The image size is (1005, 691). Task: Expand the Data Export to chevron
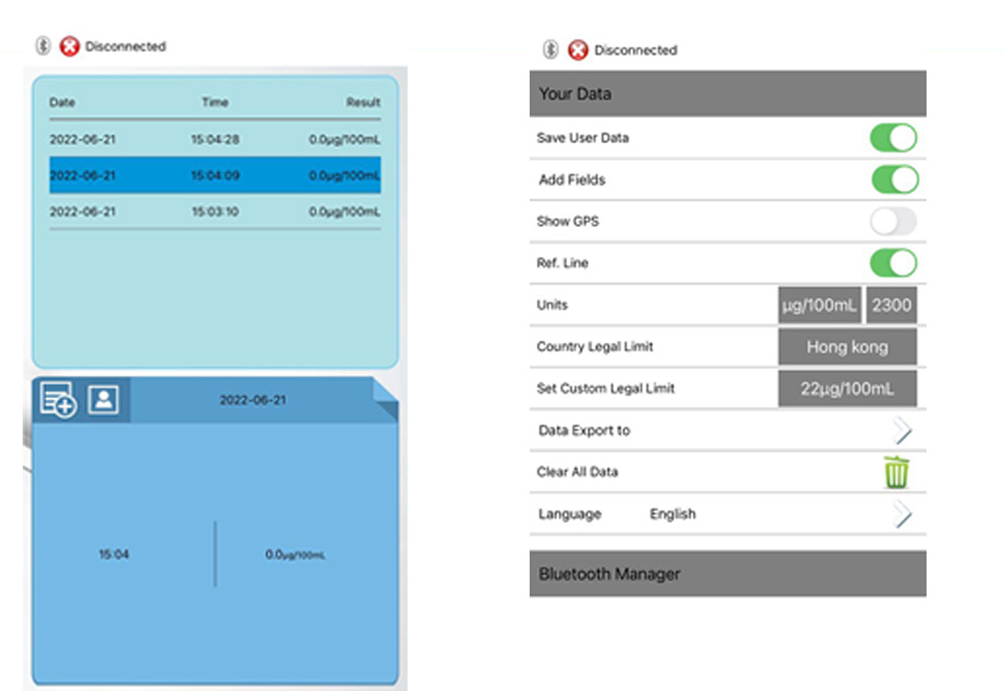[902, 431]
